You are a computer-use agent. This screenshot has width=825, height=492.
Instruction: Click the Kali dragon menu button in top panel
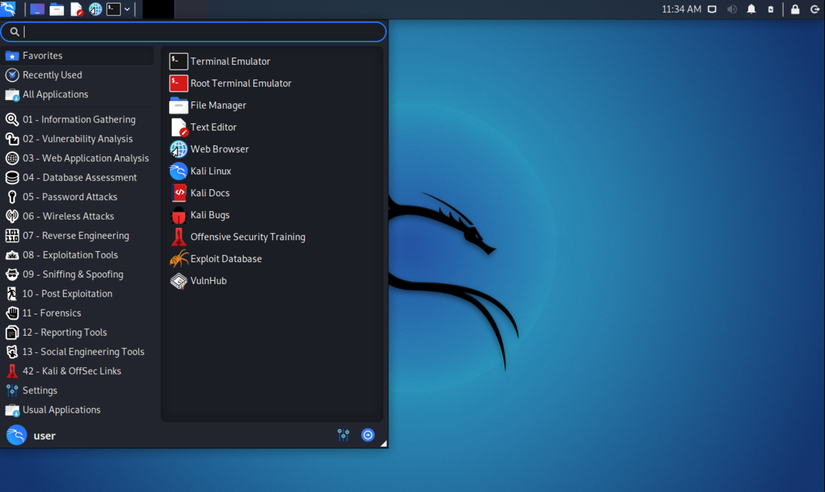8,9
